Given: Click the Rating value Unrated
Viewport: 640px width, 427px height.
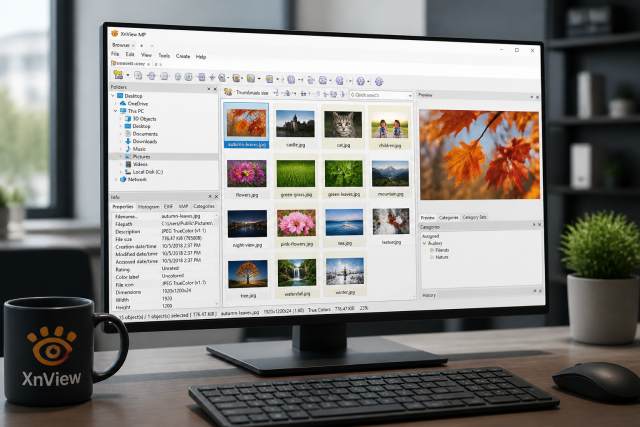Looking at the screenshot, I should tap(170, 268).
